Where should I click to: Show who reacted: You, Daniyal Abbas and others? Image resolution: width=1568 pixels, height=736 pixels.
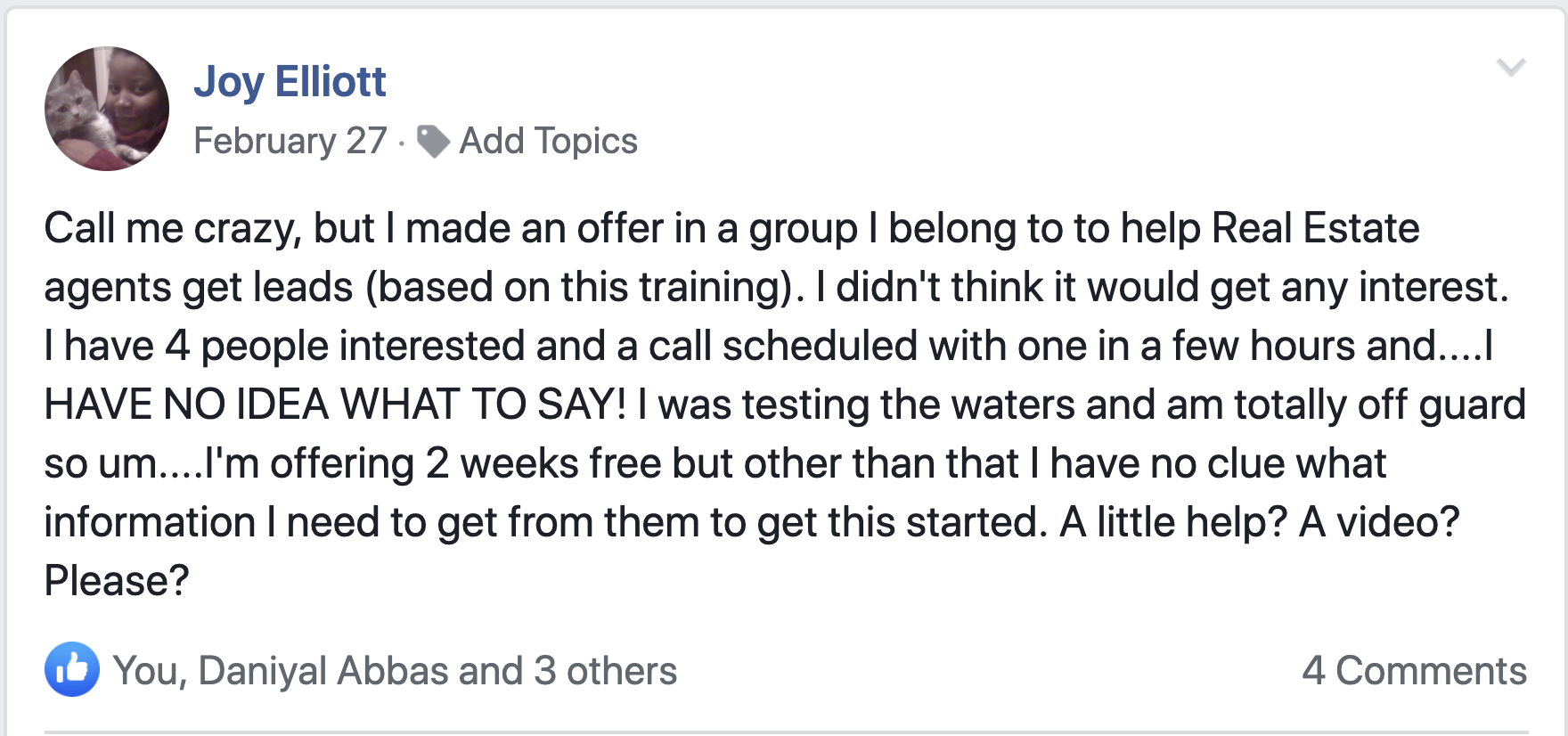click(x=395, y=670)
